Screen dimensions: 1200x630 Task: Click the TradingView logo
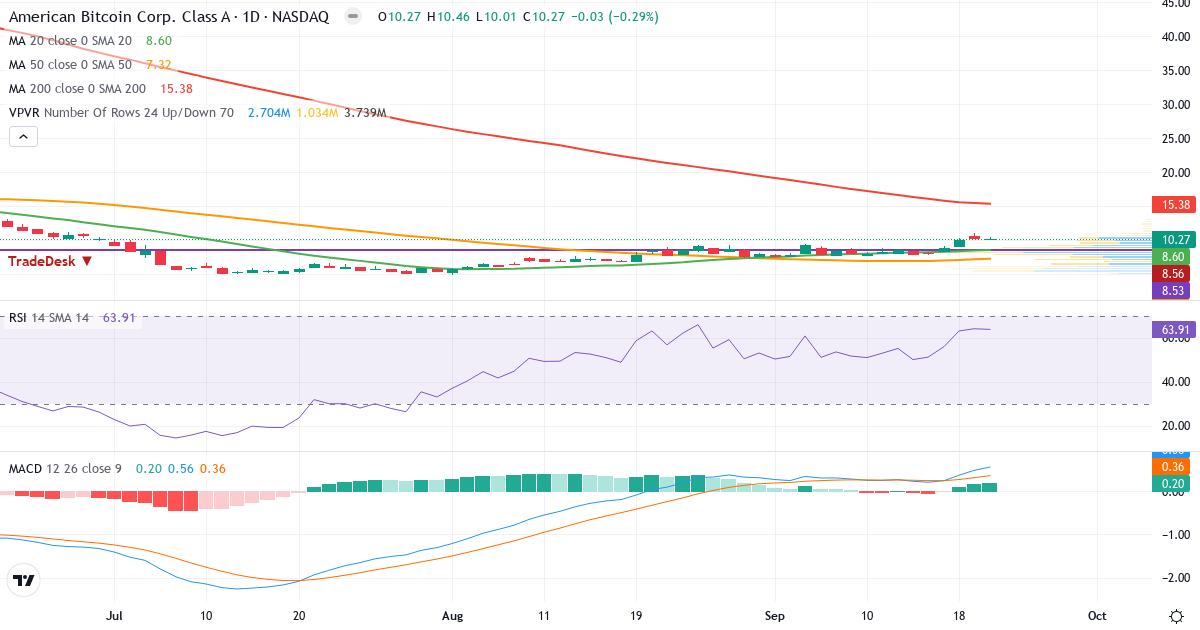(x=23, y=580)
